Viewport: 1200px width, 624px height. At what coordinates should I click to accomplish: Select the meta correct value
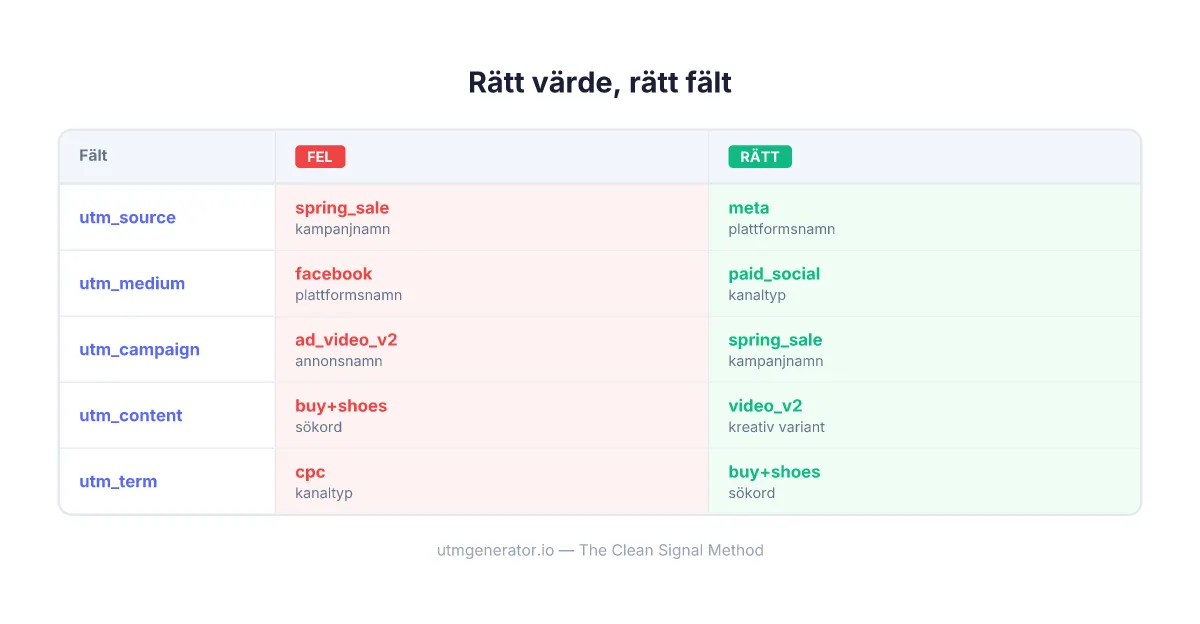[x=749, y=208]
